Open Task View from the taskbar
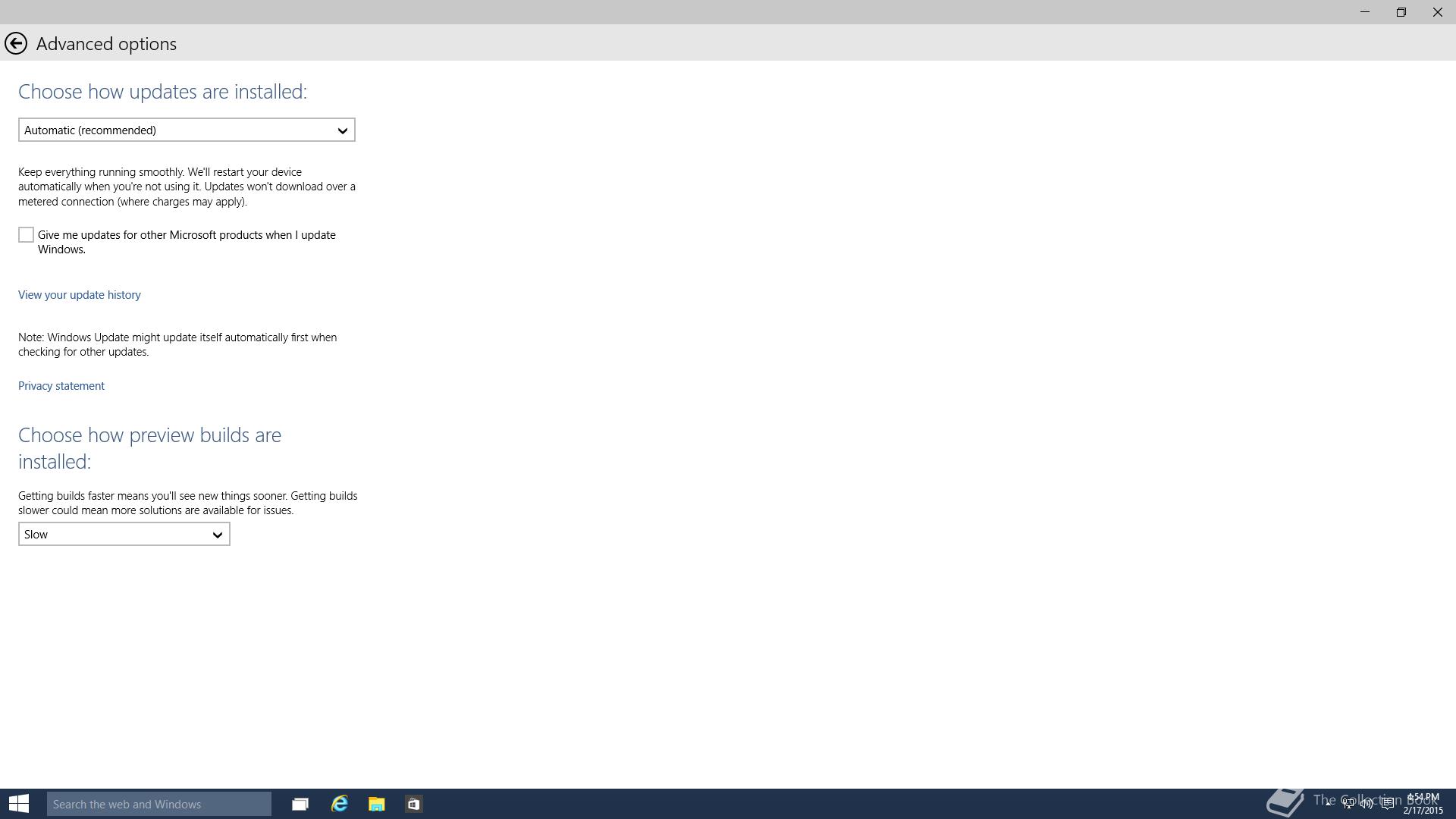 (300, 804)
